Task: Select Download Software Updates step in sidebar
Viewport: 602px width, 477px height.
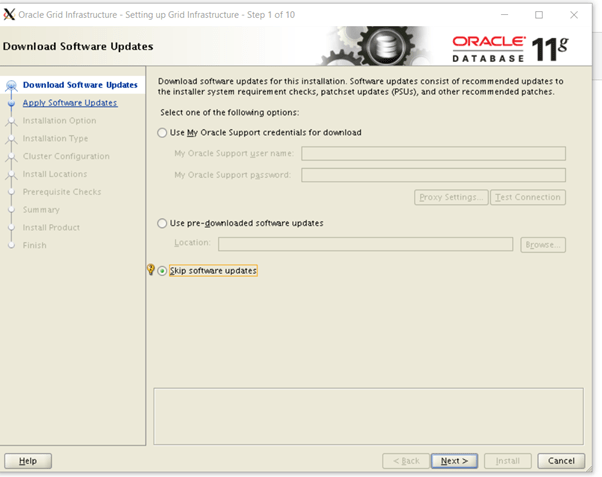Action: pos(79,85)
